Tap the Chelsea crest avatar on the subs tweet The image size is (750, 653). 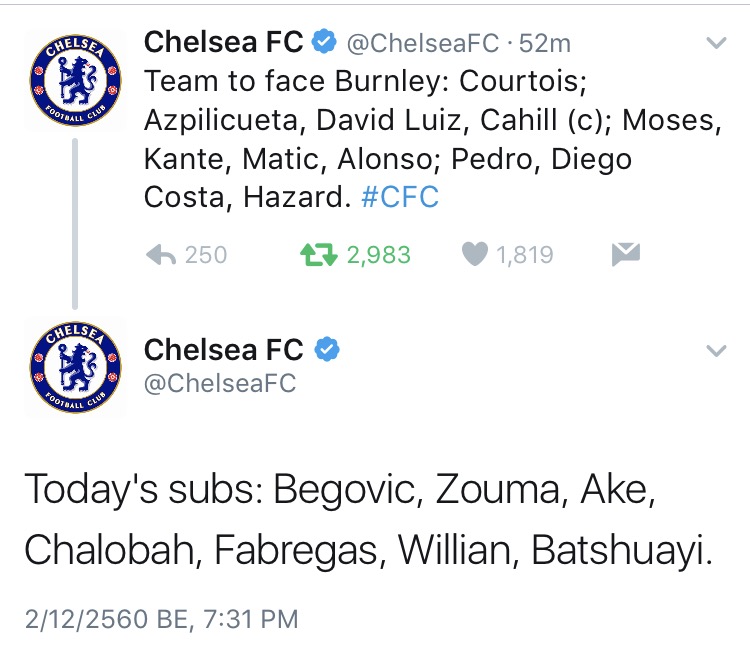[75, 369]
